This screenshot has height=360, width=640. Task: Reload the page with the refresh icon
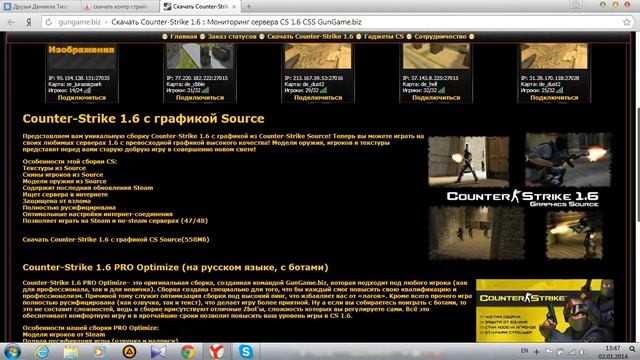pos(49,22)
